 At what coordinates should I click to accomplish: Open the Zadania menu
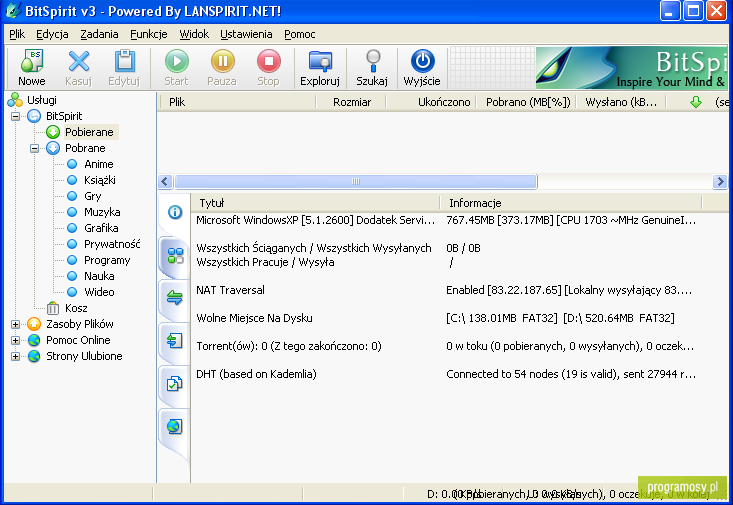[x=99, y=34]
